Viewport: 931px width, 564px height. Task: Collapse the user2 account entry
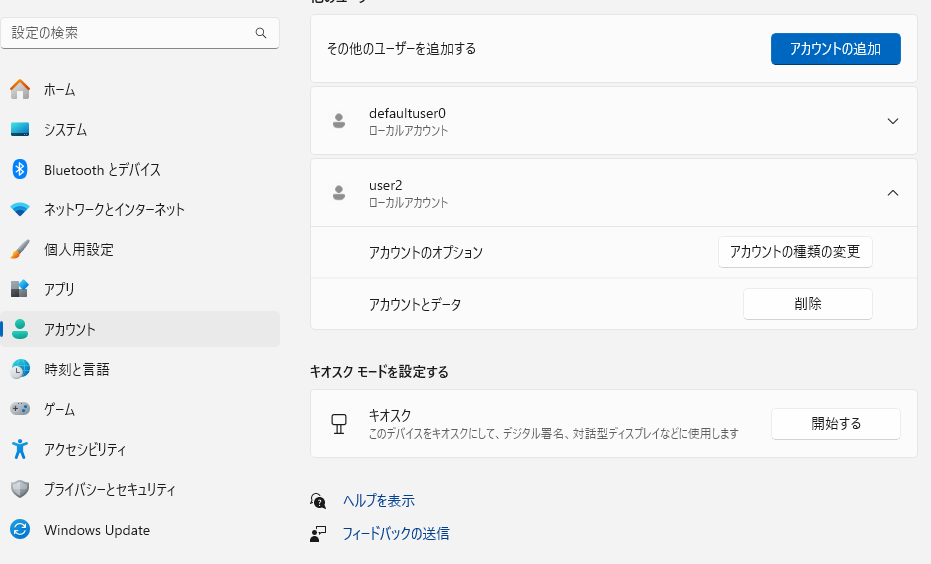(893, 193)
